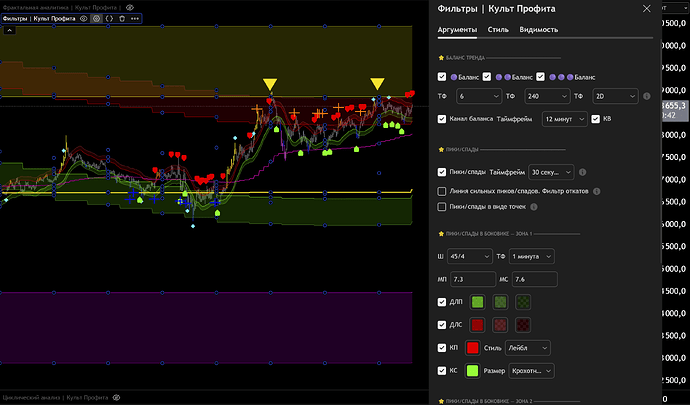This screenshot has width=690, height=405.
Task: Click the МП input field with 7.3
Action: point(474,279)
